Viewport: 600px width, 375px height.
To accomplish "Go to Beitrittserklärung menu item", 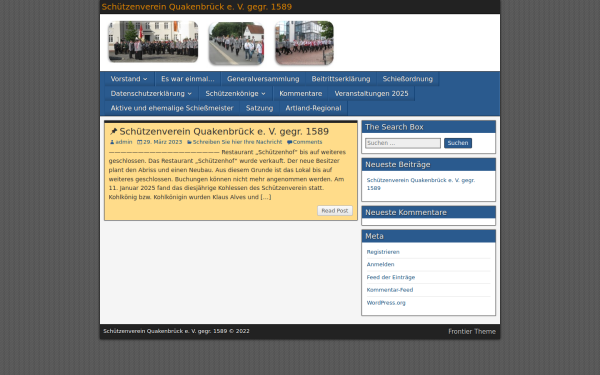I will tap(341, 79).
